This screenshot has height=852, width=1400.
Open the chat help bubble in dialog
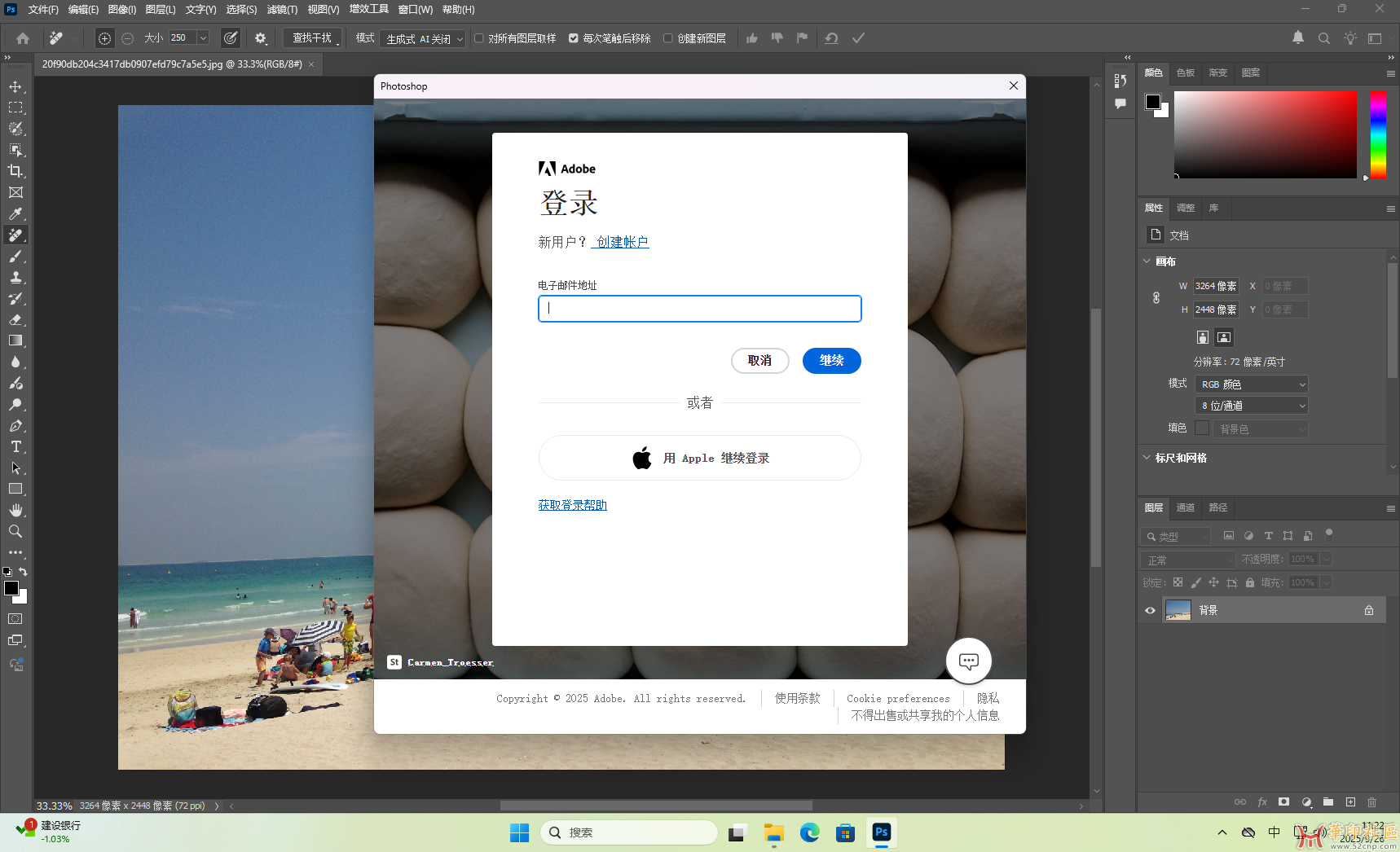click(969, 661)
